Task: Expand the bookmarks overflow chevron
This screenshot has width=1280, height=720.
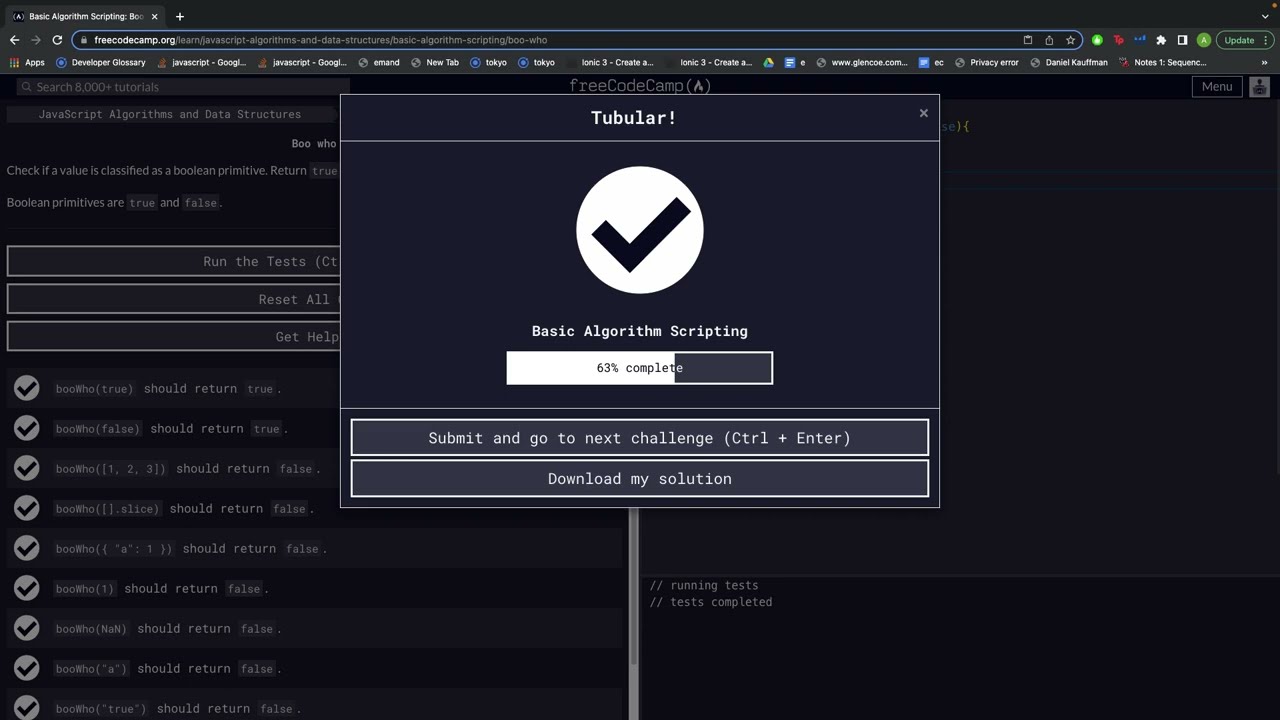Action: click(1264, 62)
